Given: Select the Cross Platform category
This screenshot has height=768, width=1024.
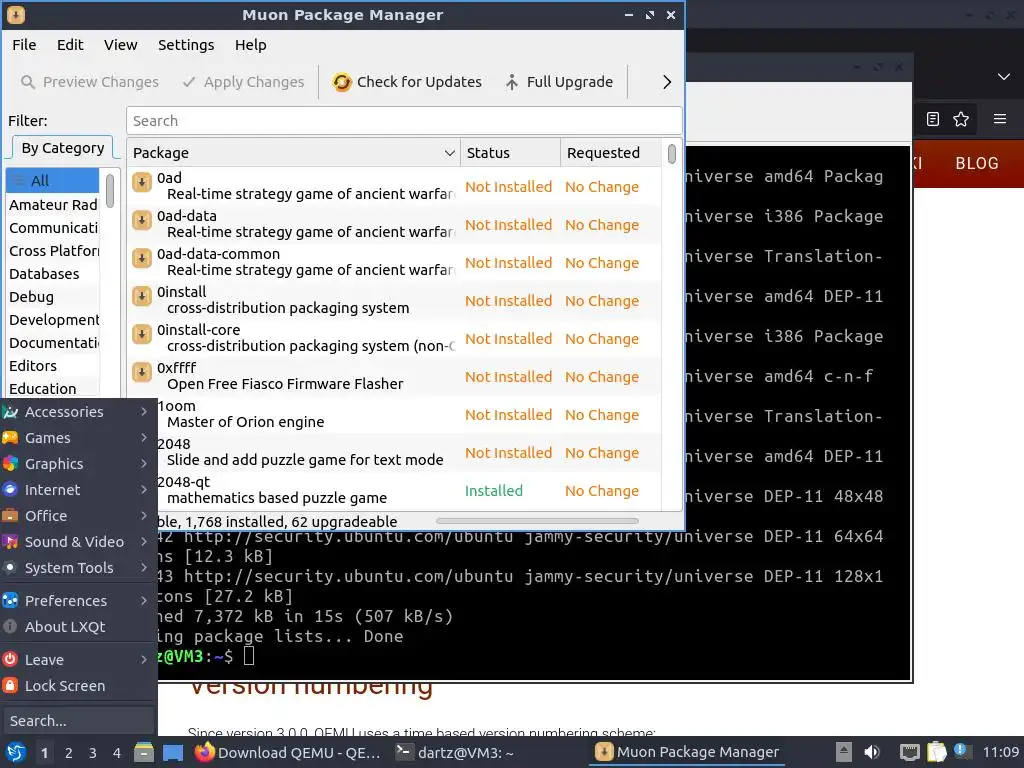Looking at the screenshot, I should coord(52,251).
